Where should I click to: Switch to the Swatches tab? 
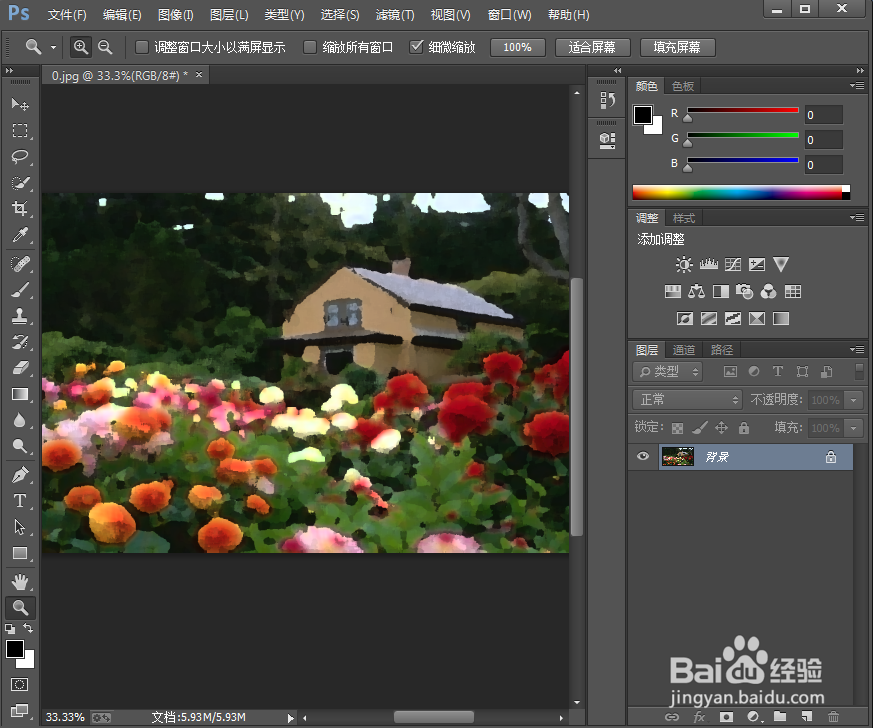683,86
